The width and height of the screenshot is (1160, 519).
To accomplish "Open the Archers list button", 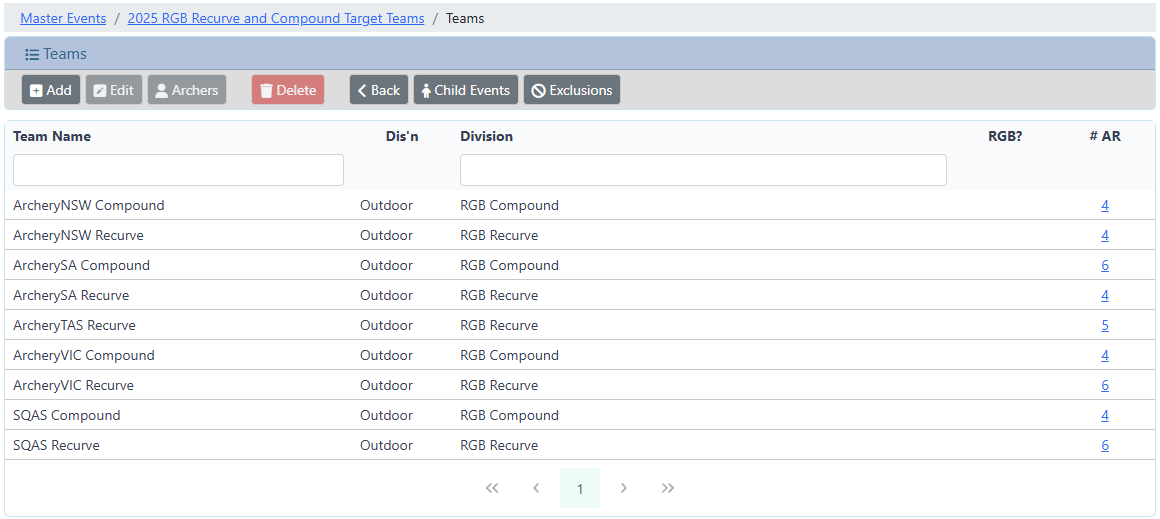I will [186, 90].
